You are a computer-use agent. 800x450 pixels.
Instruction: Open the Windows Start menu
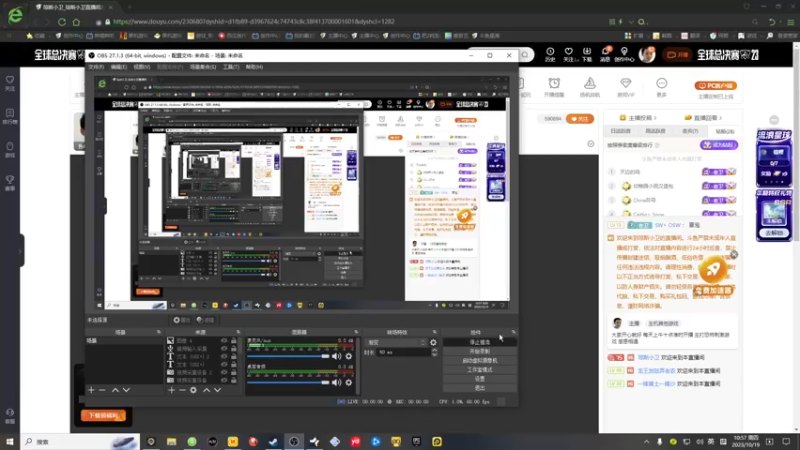[x=10, y=442]
